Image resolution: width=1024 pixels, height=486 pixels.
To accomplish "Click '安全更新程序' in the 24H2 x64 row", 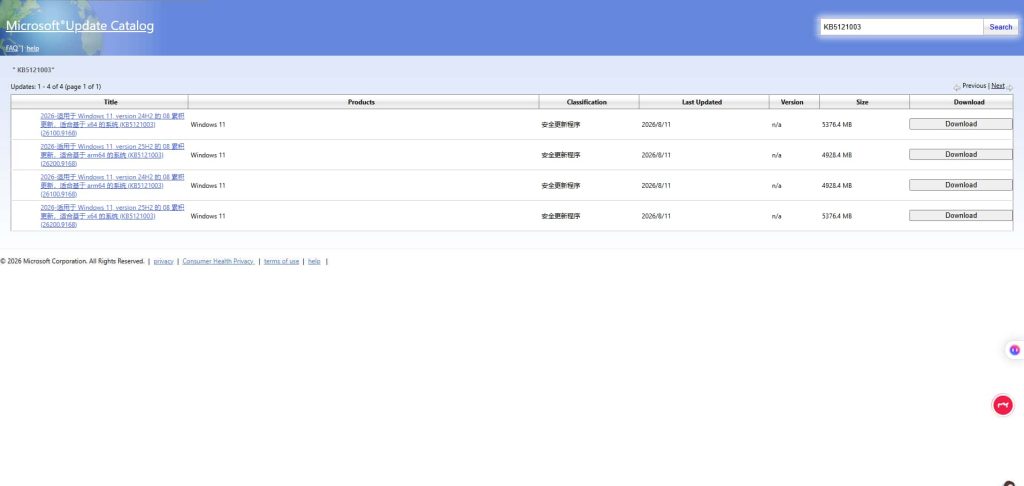I will point(560,124).
